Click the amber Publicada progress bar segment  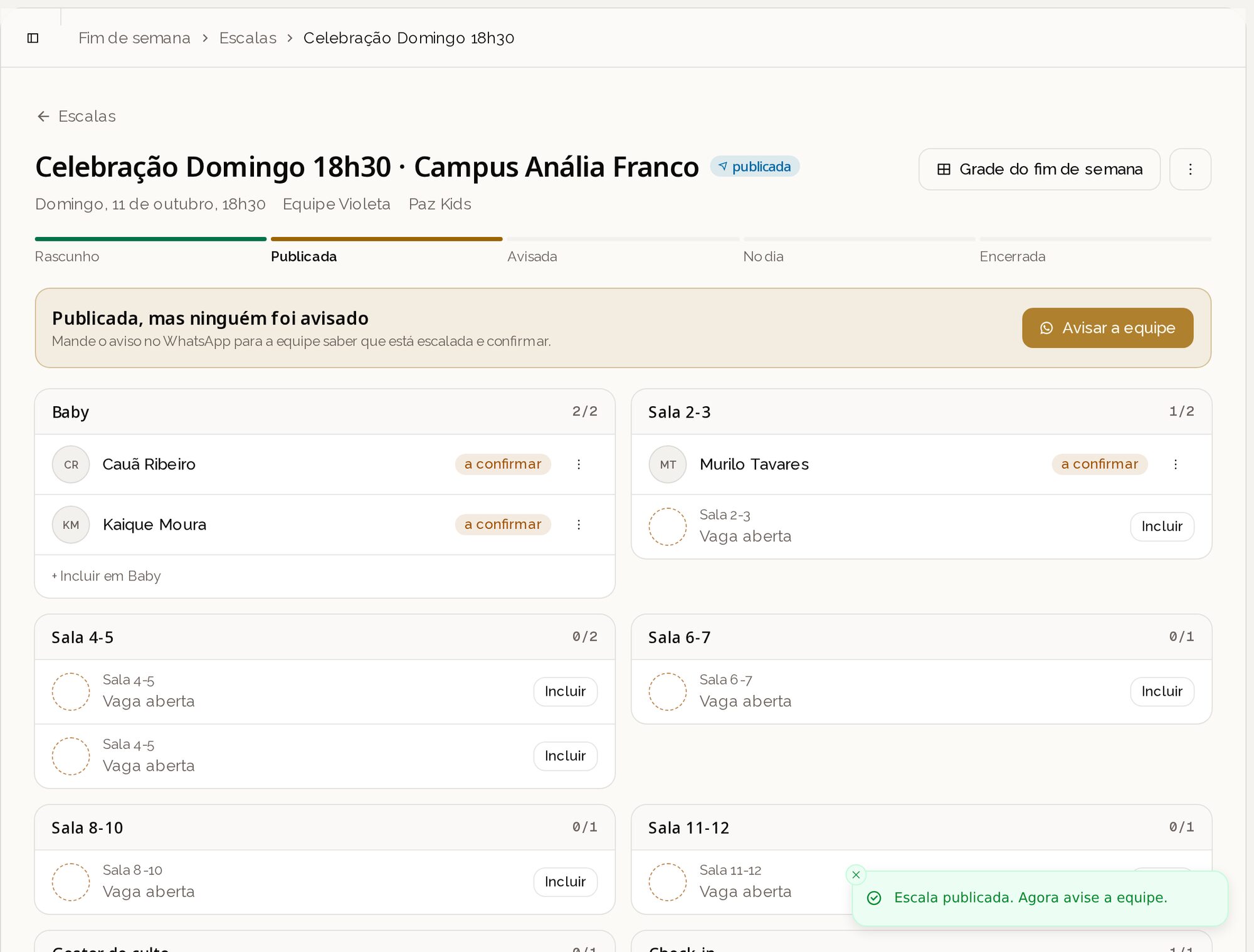click(387, 239)
